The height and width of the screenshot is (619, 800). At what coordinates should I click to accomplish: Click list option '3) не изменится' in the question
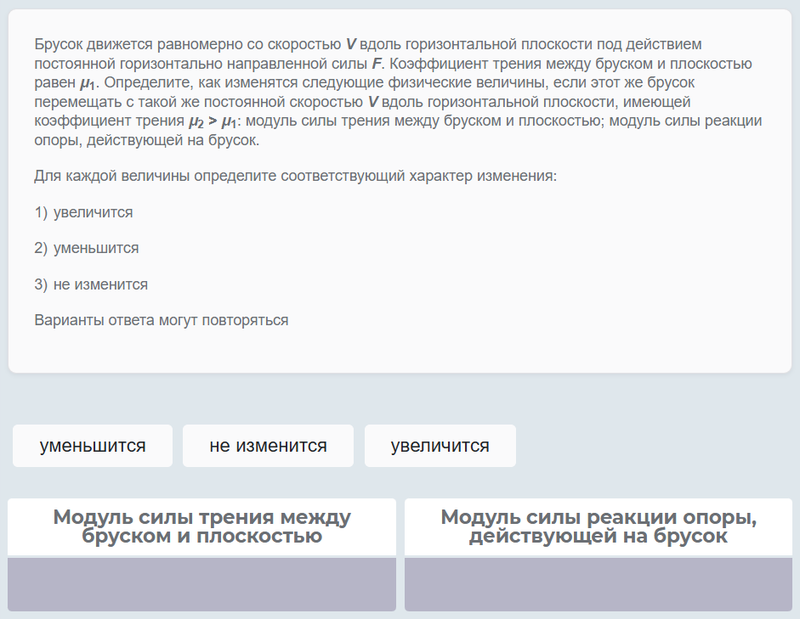pyautogui.click(x=91, y=285)
